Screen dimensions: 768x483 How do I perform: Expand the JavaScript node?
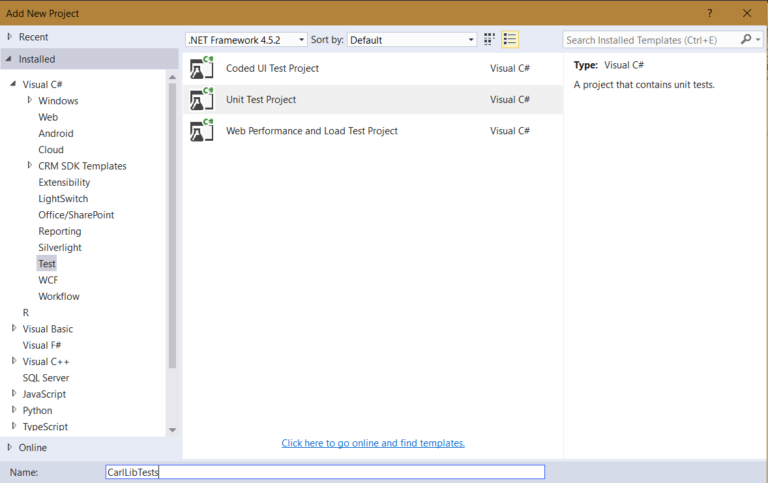coord(14,393)
